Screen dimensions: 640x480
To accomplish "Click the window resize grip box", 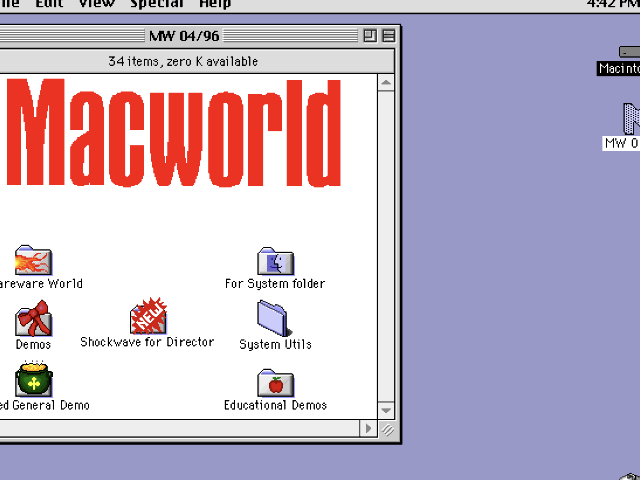I will [x=387, y=429].
